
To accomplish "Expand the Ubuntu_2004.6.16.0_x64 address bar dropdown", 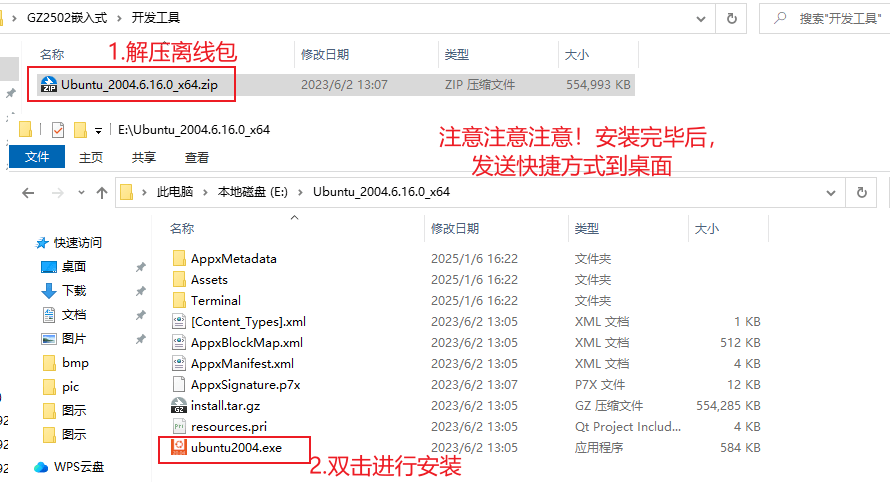I will pyautogui.click(x=831, y=193).
